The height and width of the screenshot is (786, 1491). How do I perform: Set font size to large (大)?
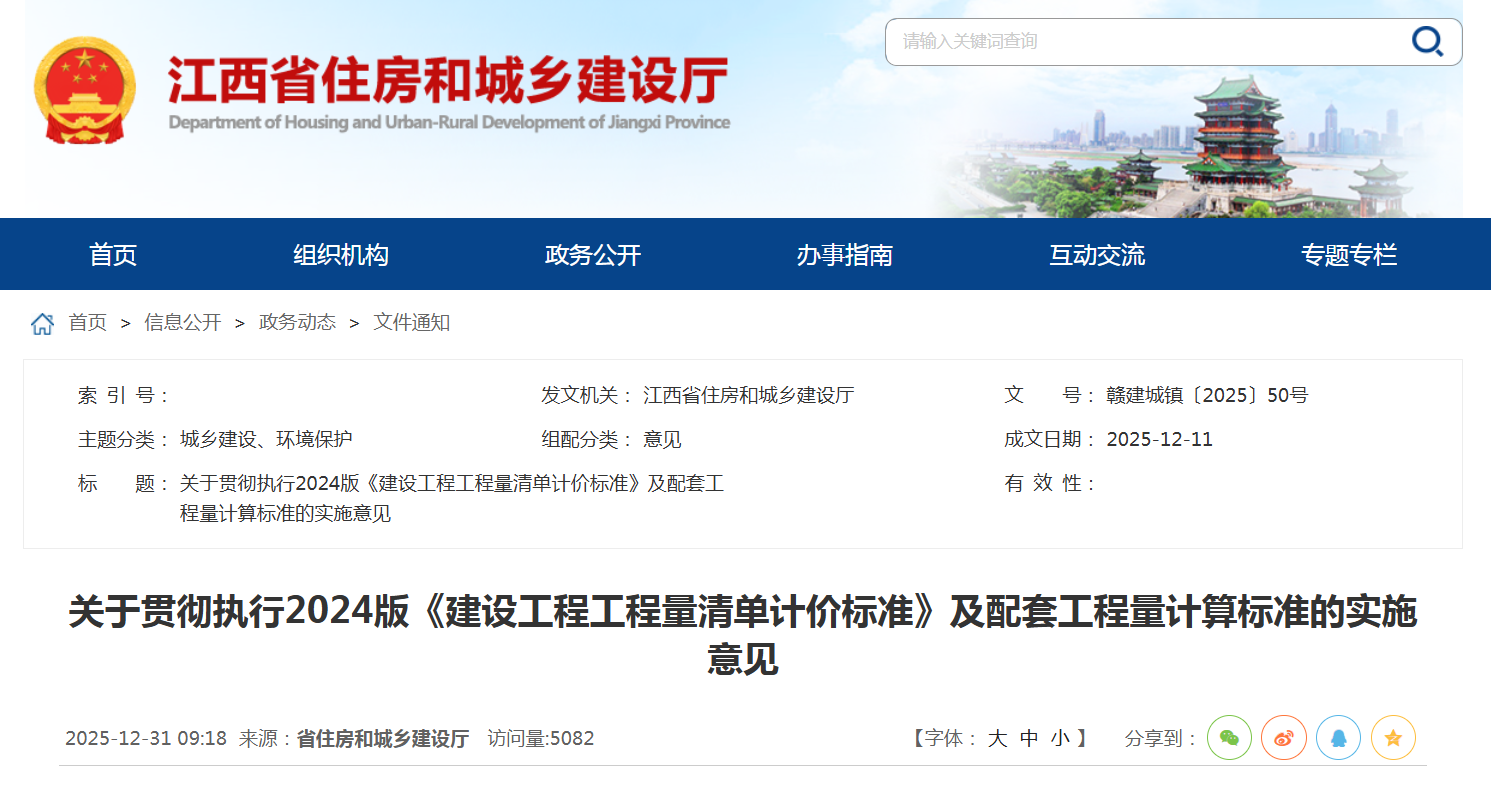coord(997,739)
